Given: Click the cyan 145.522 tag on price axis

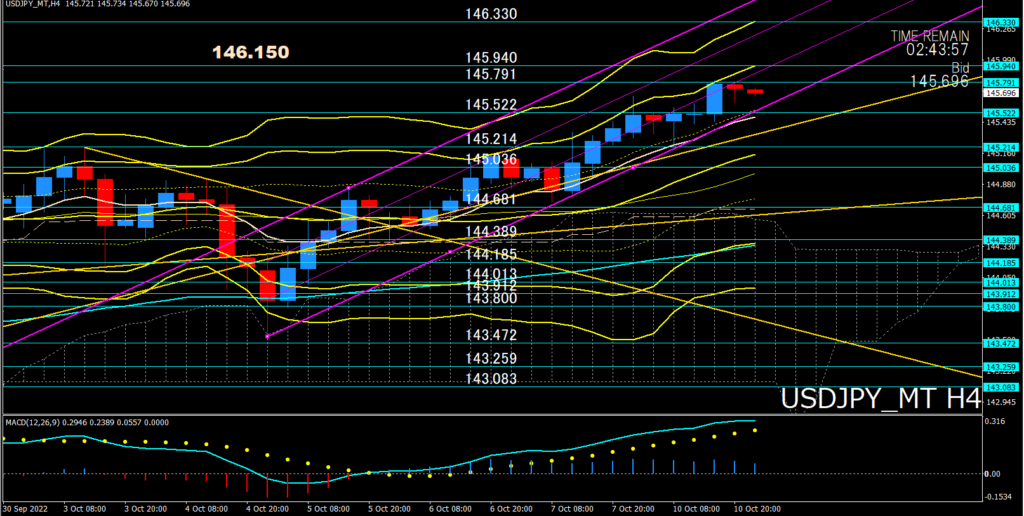Looking at the screenshot, I should [1000, 113].
